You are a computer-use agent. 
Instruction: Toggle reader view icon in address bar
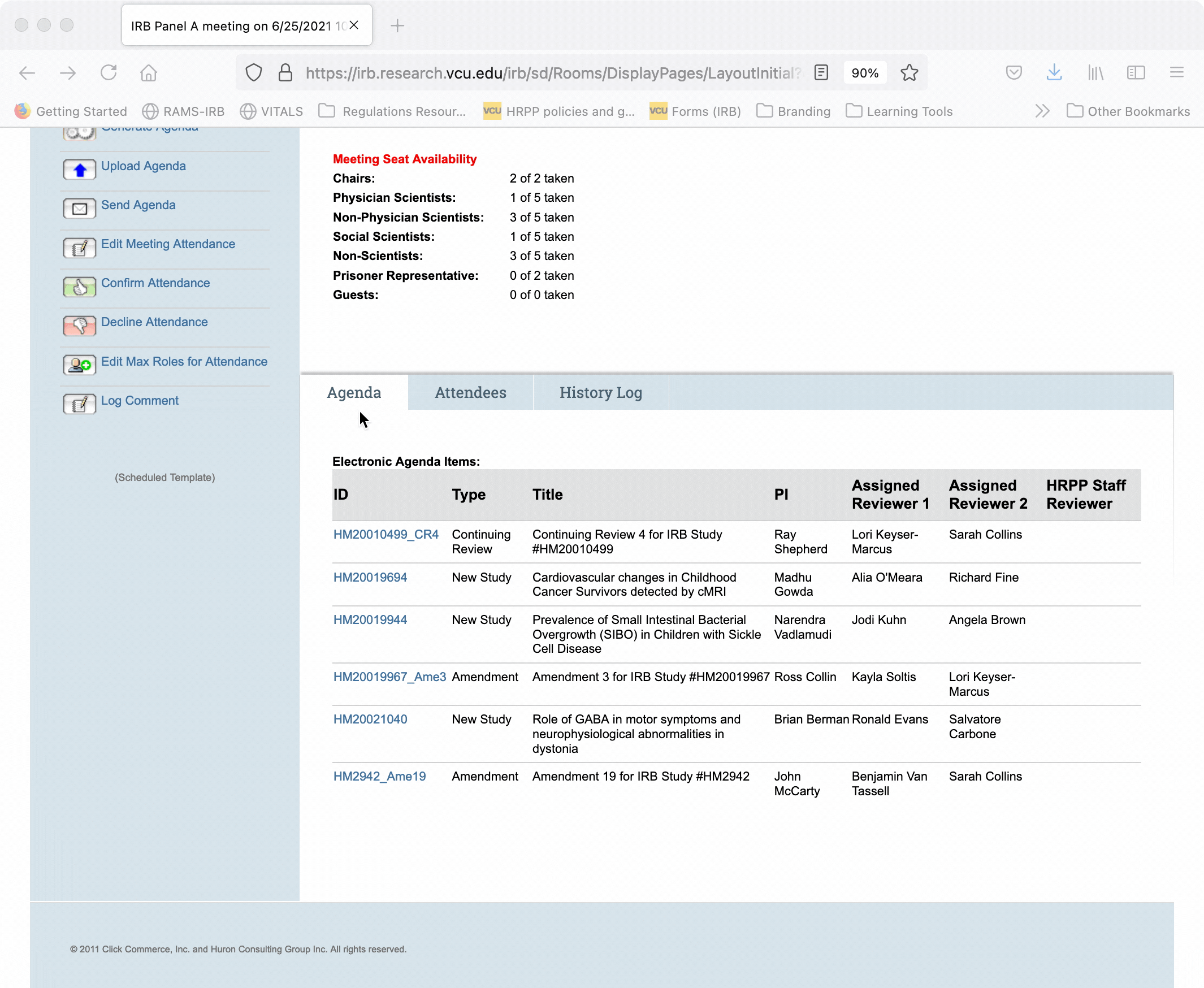821,73
